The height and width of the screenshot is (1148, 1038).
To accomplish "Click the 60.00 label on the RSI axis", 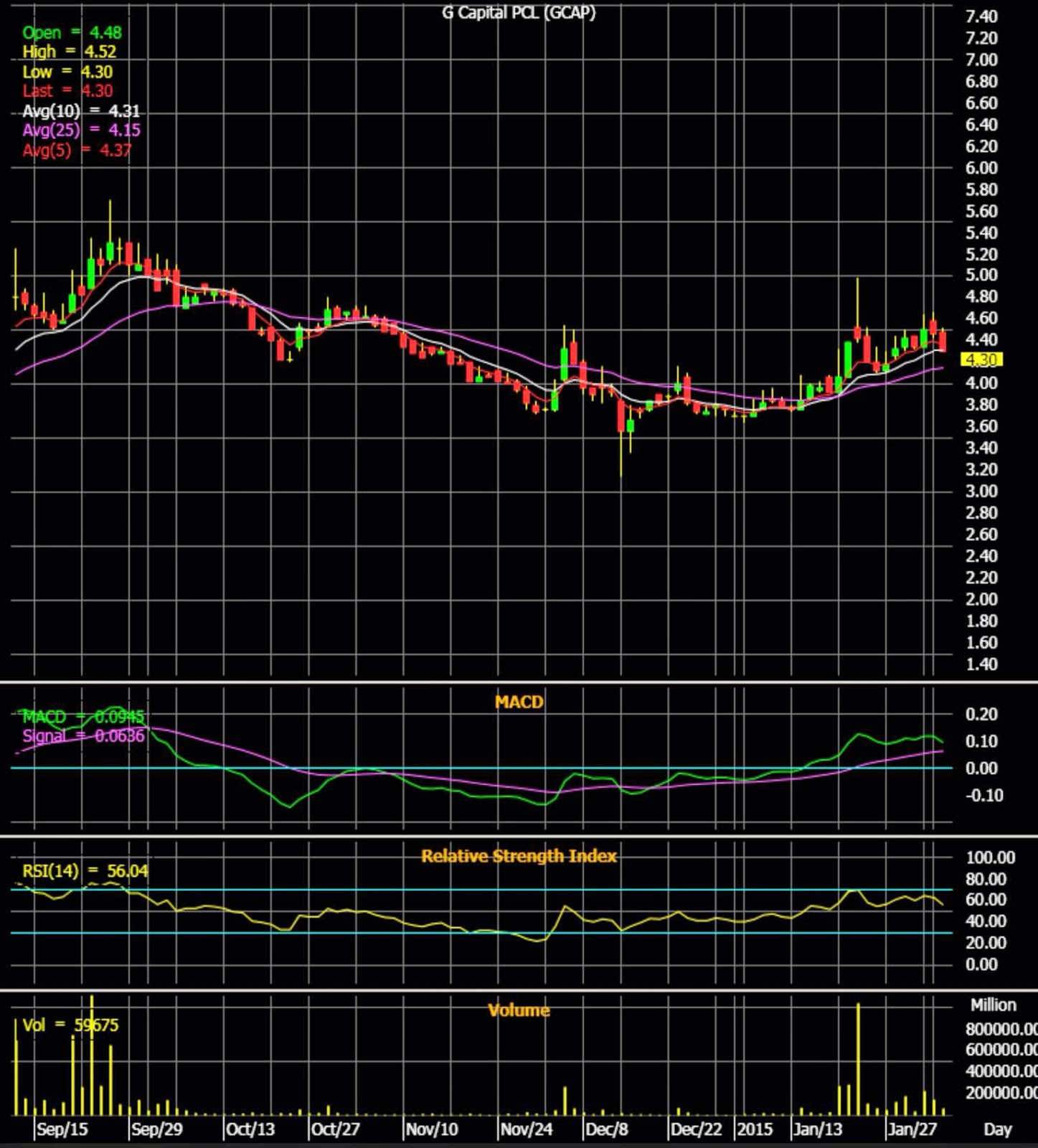I will (x=986, y=900).
